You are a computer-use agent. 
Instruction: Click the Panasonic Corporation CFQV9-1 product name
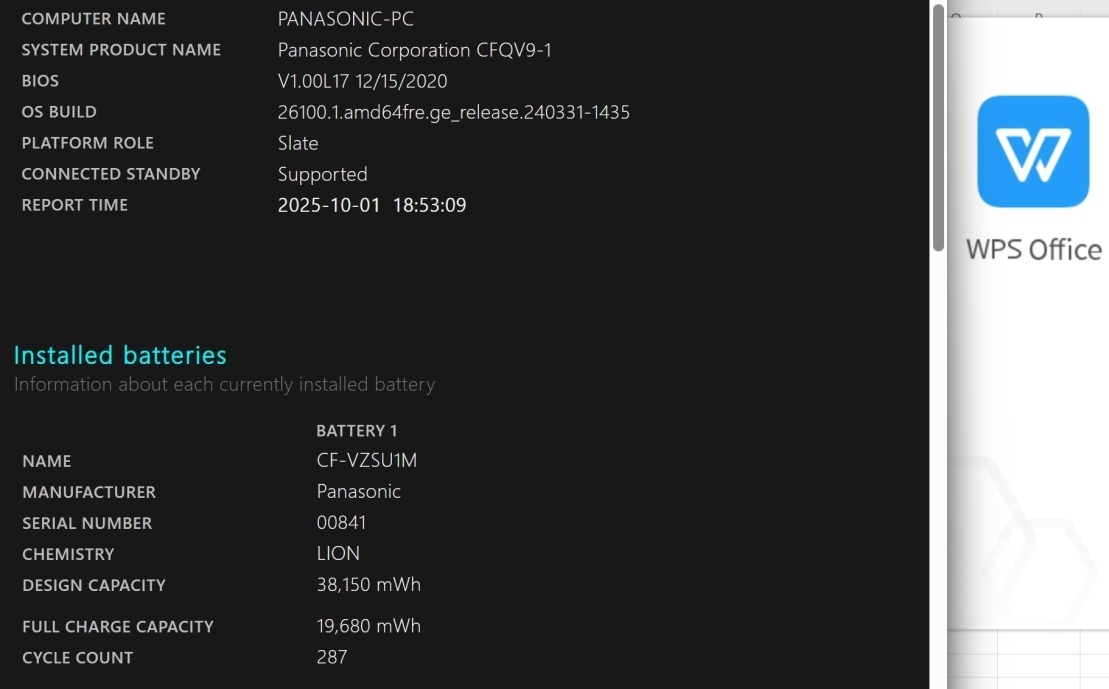pos(414,50)
